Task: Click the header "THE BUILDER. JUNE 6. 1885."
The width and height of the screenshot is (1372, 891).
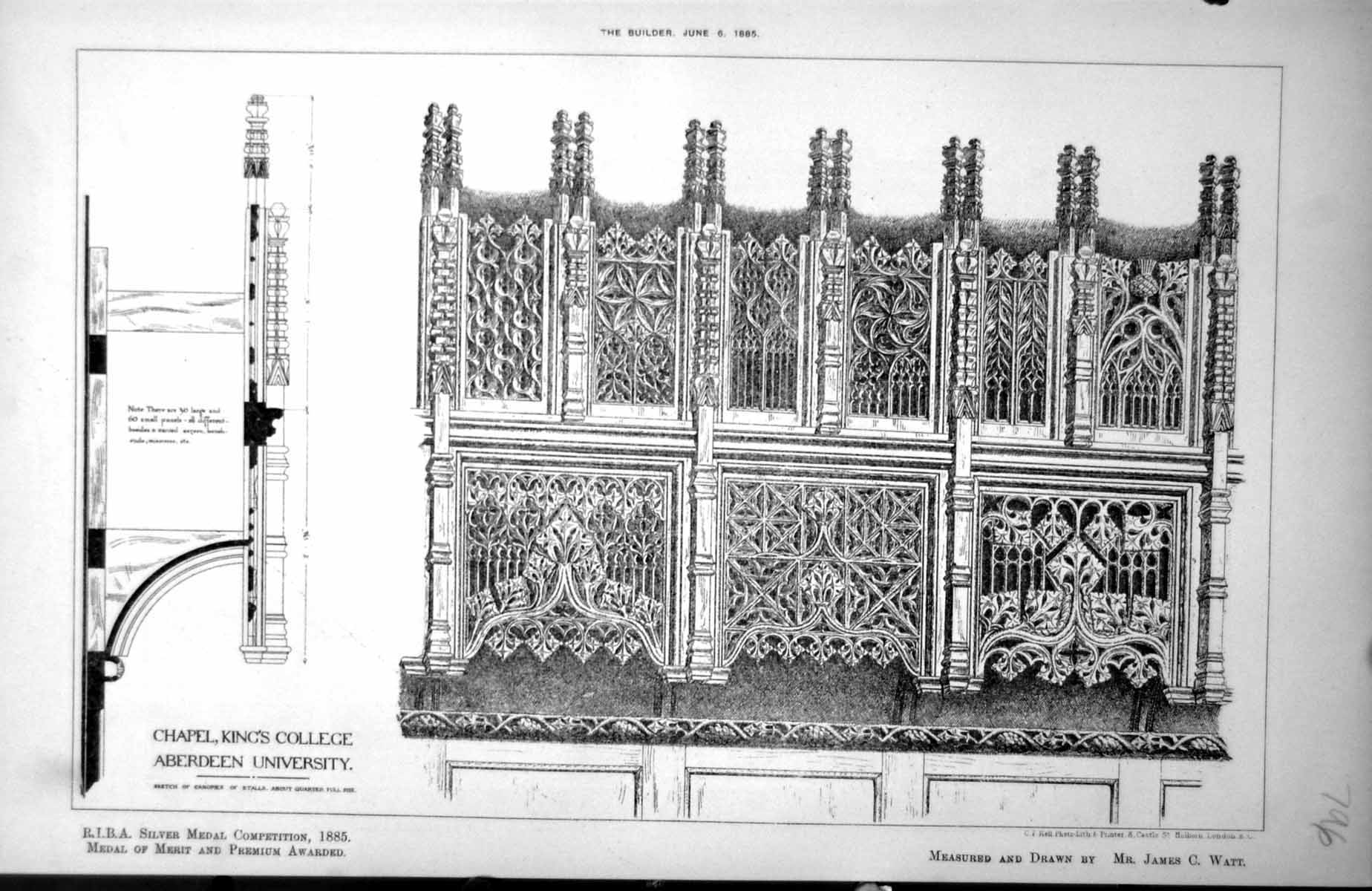Action: click(x=679, y=33)
